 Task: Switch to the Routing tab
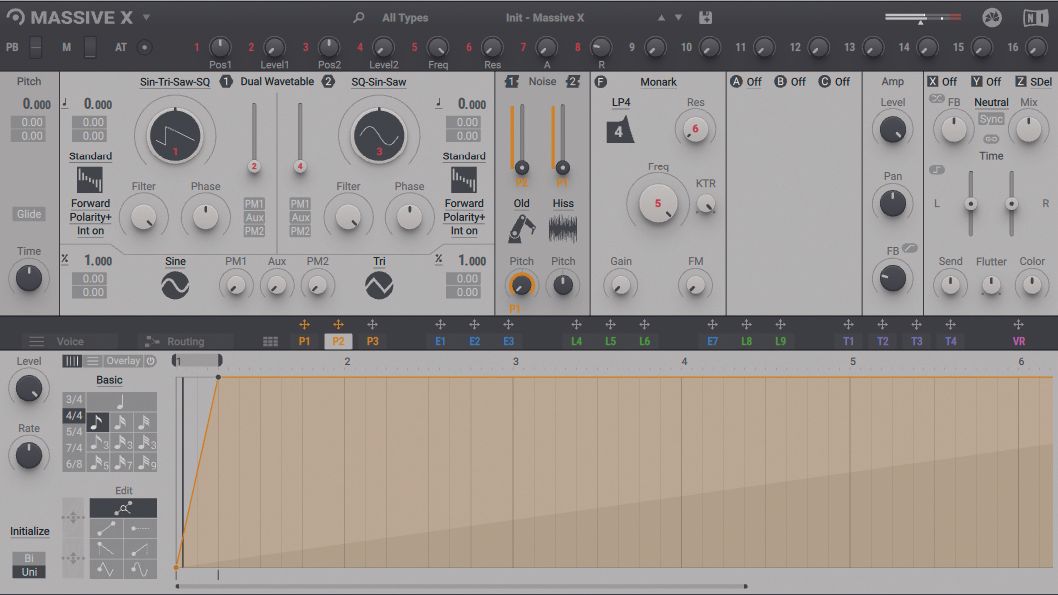click(186, 340)
